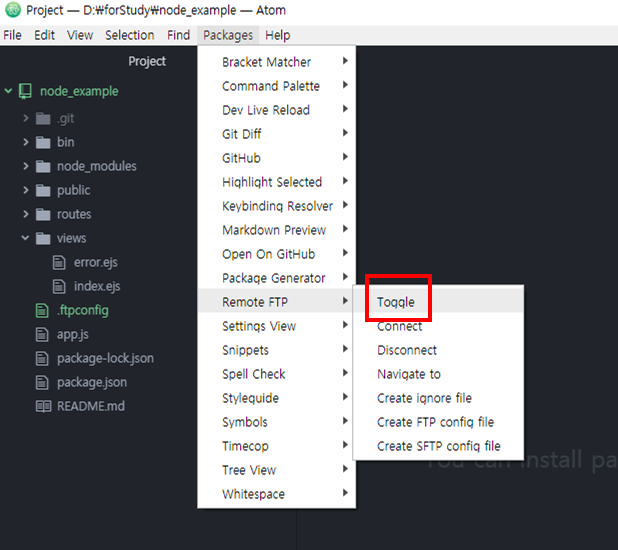Collapse the views folder chevron
The height and width of the screenshot is (550, 618).
(25, 238)
